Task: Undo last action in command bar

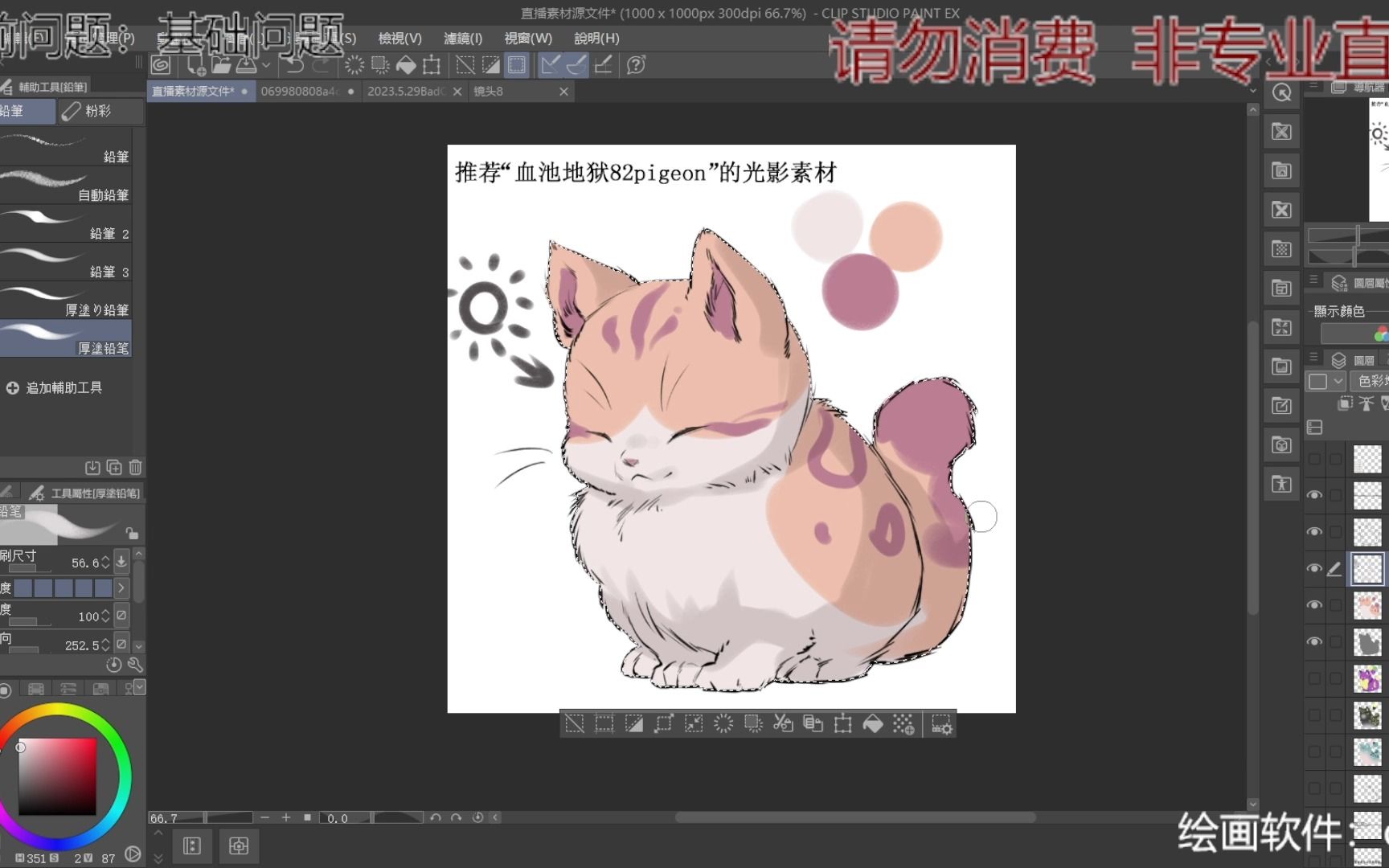Action: (x=295, y=65)
